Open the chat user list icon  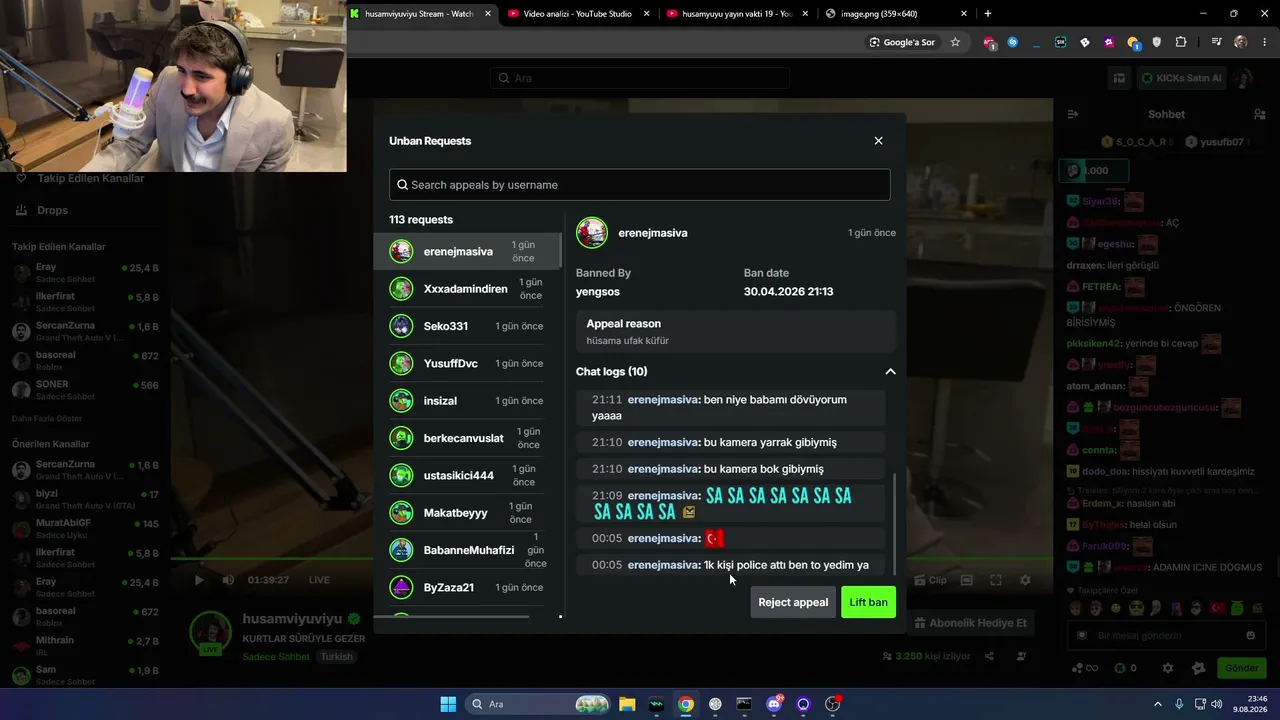1260,115
